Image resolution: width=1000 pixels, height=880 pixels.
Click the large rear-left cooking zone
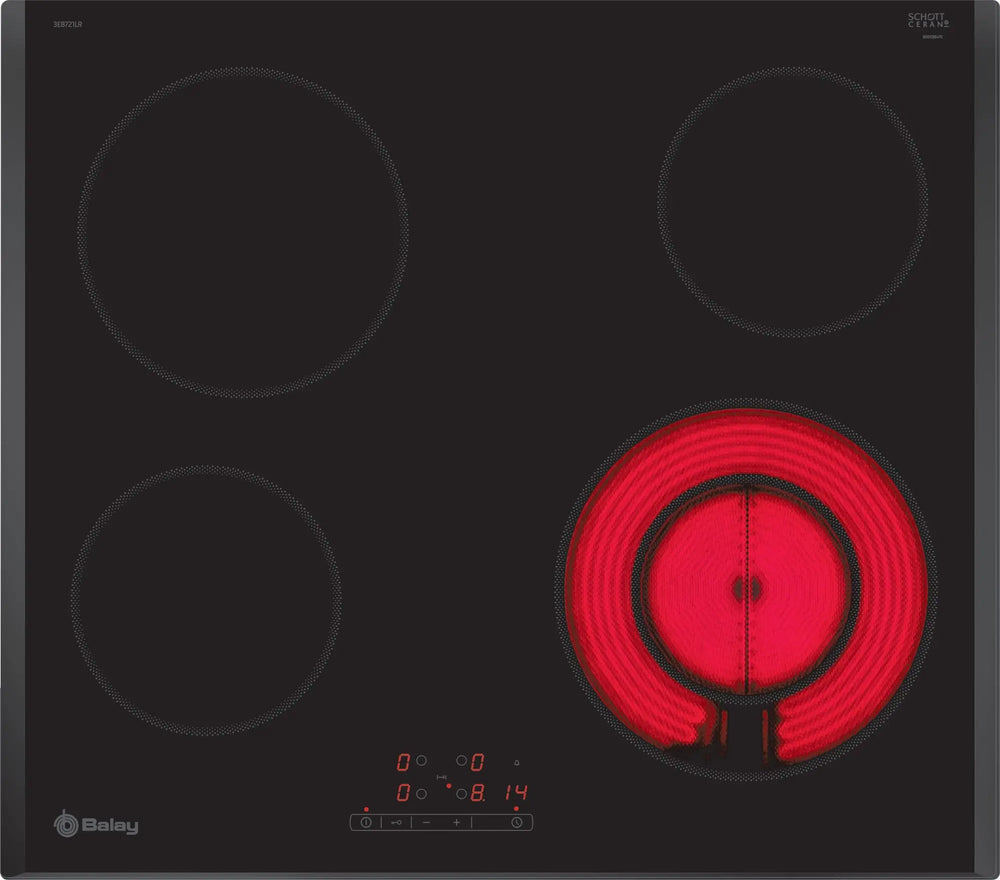[x=243, y=232]
